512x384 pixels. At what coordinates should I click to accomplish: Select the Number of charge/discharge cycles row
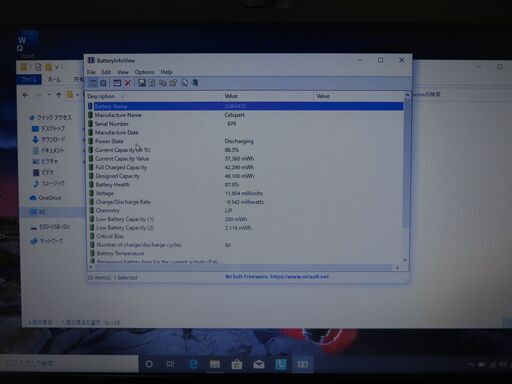point(245,245)
